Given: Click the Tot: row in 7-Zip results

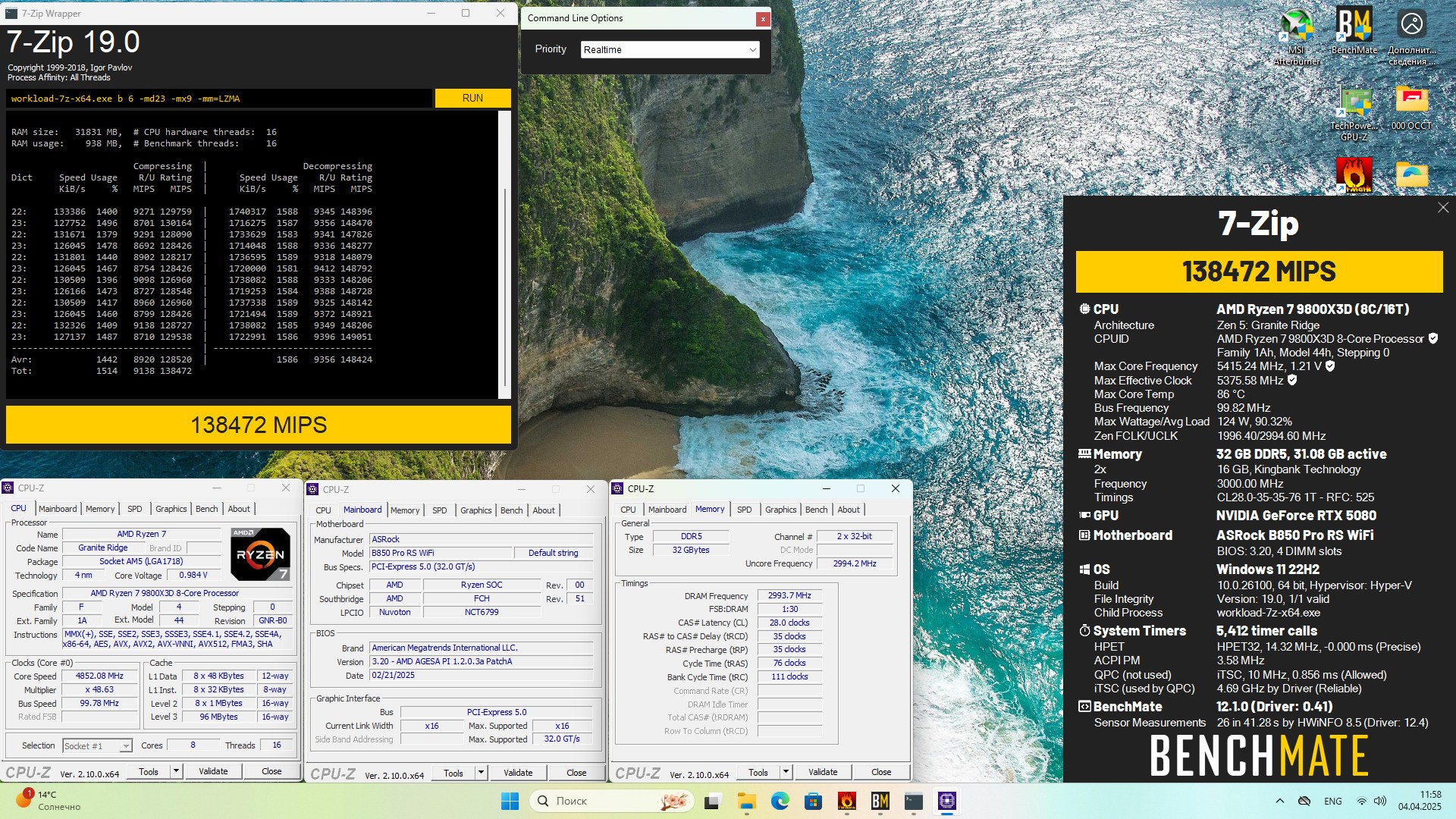Looking at the screenshot, I should 102,371.
